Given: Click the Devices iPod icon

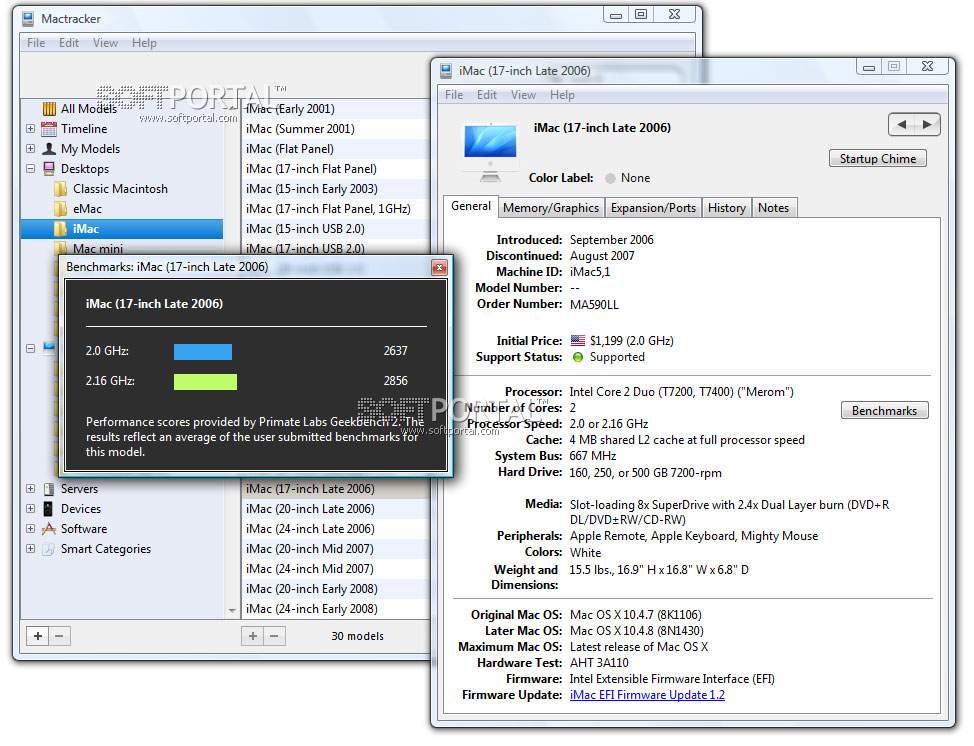Looking at the screenshot, I should (x=48, y=509).
